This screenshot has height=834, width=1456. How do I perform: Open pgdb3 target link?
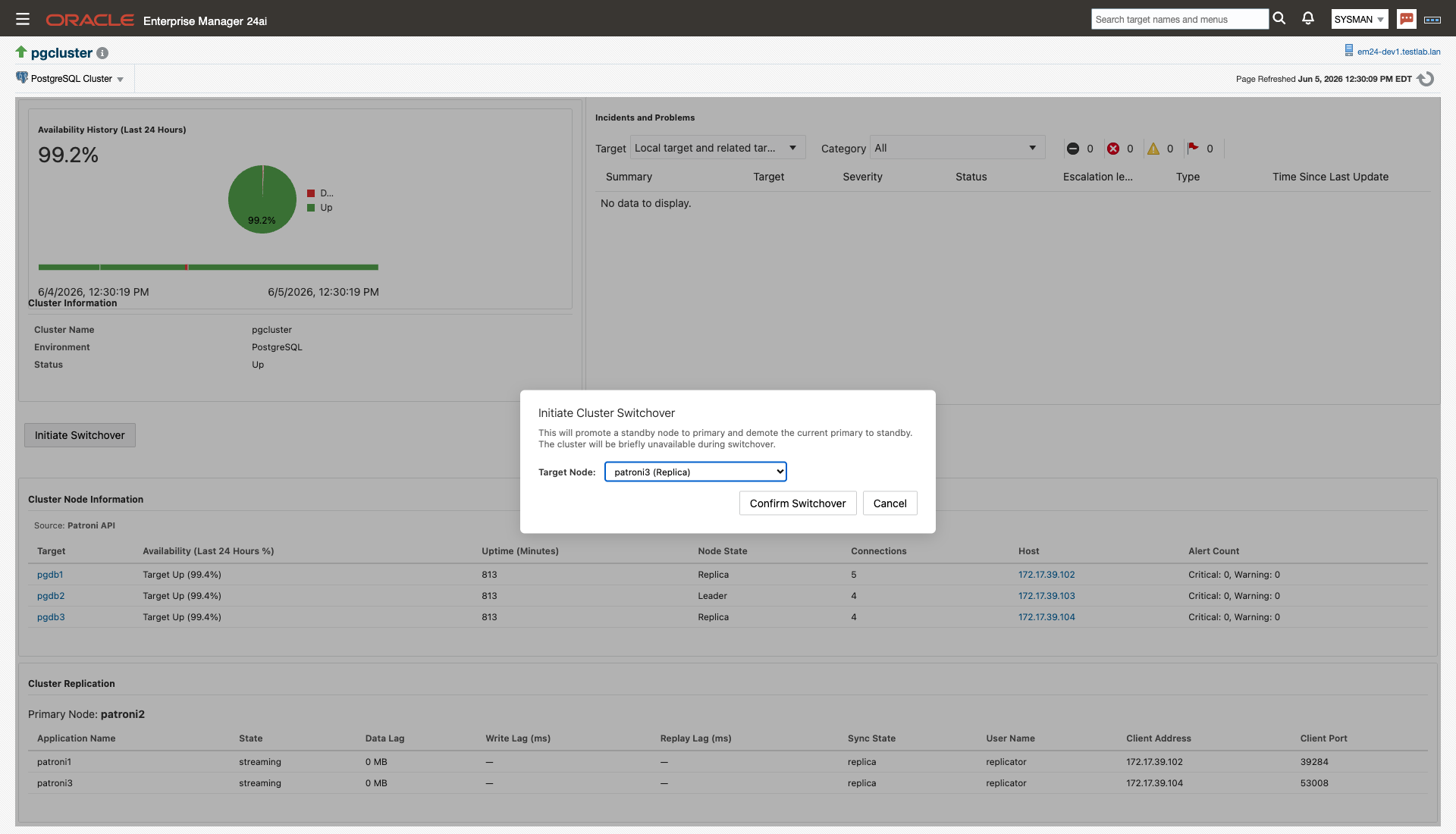pyautogui.click(x=51, y=617)
